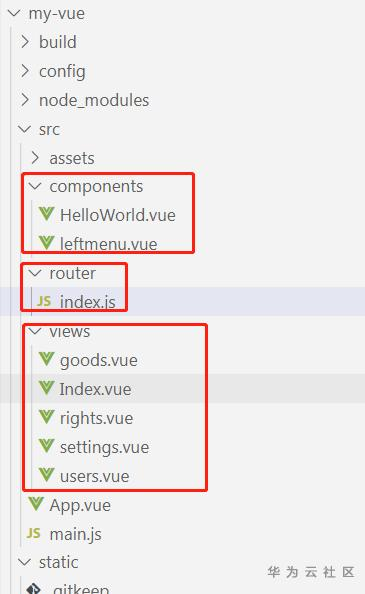This screenshot has height=594, width=365.
Task: Click the JS icon next to main.js
Action: click(33, 533)
